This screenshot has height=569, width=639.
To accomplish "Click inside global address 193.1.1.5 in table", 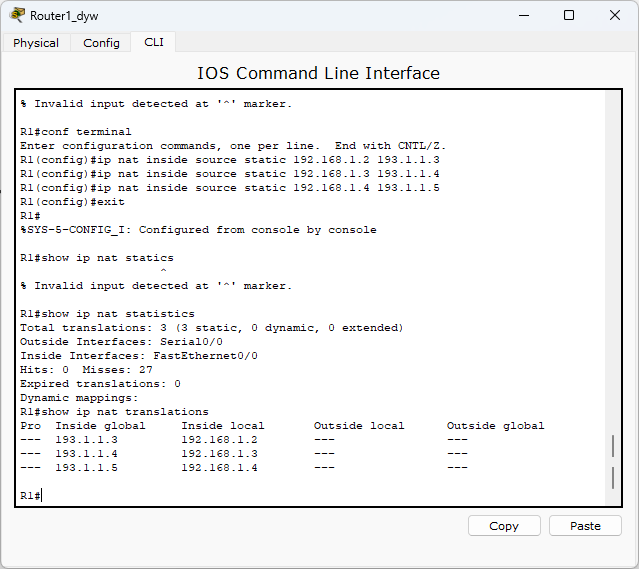I will coord(86,468).
